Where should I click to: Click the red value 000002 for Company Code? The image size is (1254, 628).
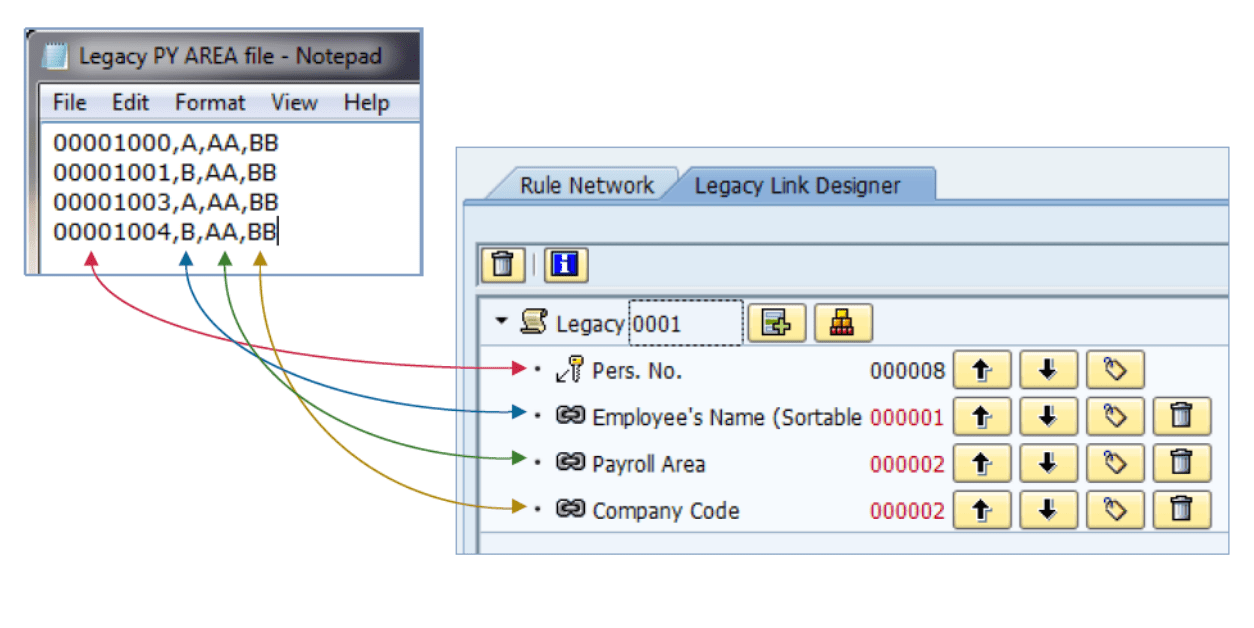pos(907,511)
